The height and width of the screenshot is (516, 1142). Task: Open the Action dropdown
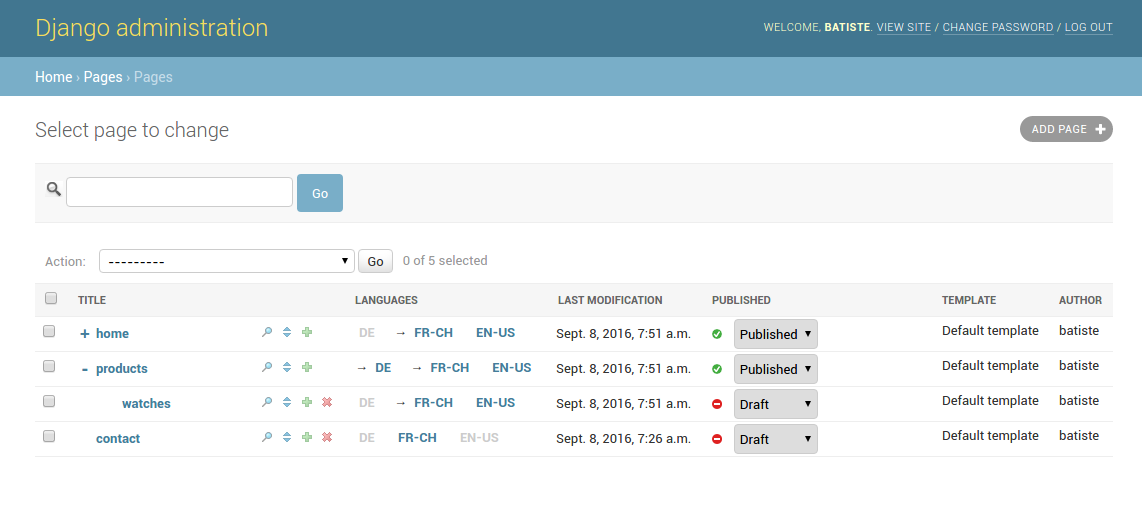pyautogui.click(x=227, y=261)
